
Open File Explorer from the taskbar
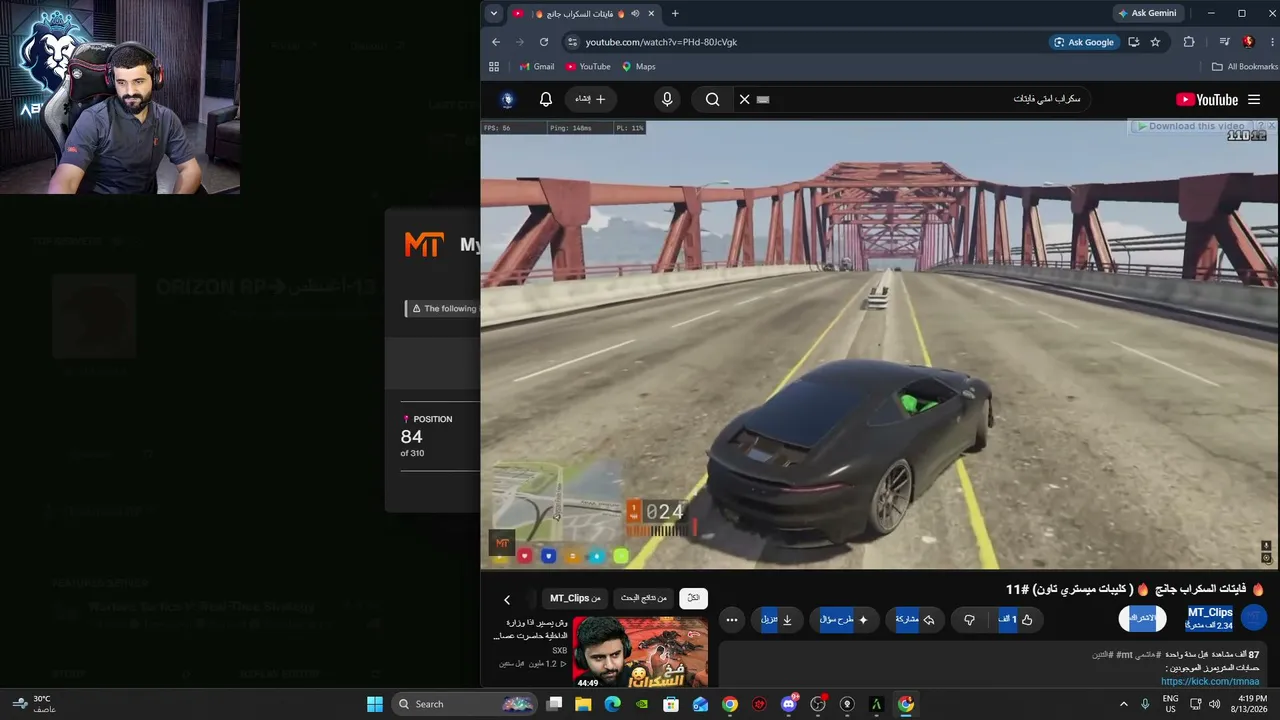pos(583,704)
